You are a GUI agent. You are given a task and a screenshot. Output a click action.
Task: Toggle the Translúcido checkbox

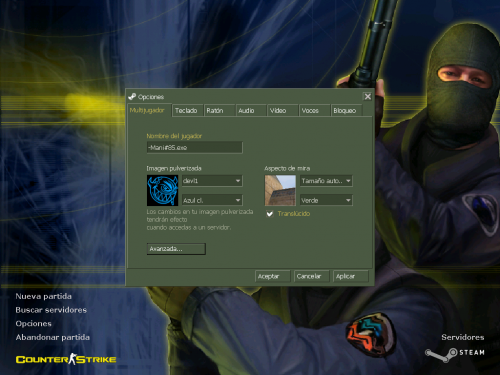pyautogui.click(x=270, y=214)
